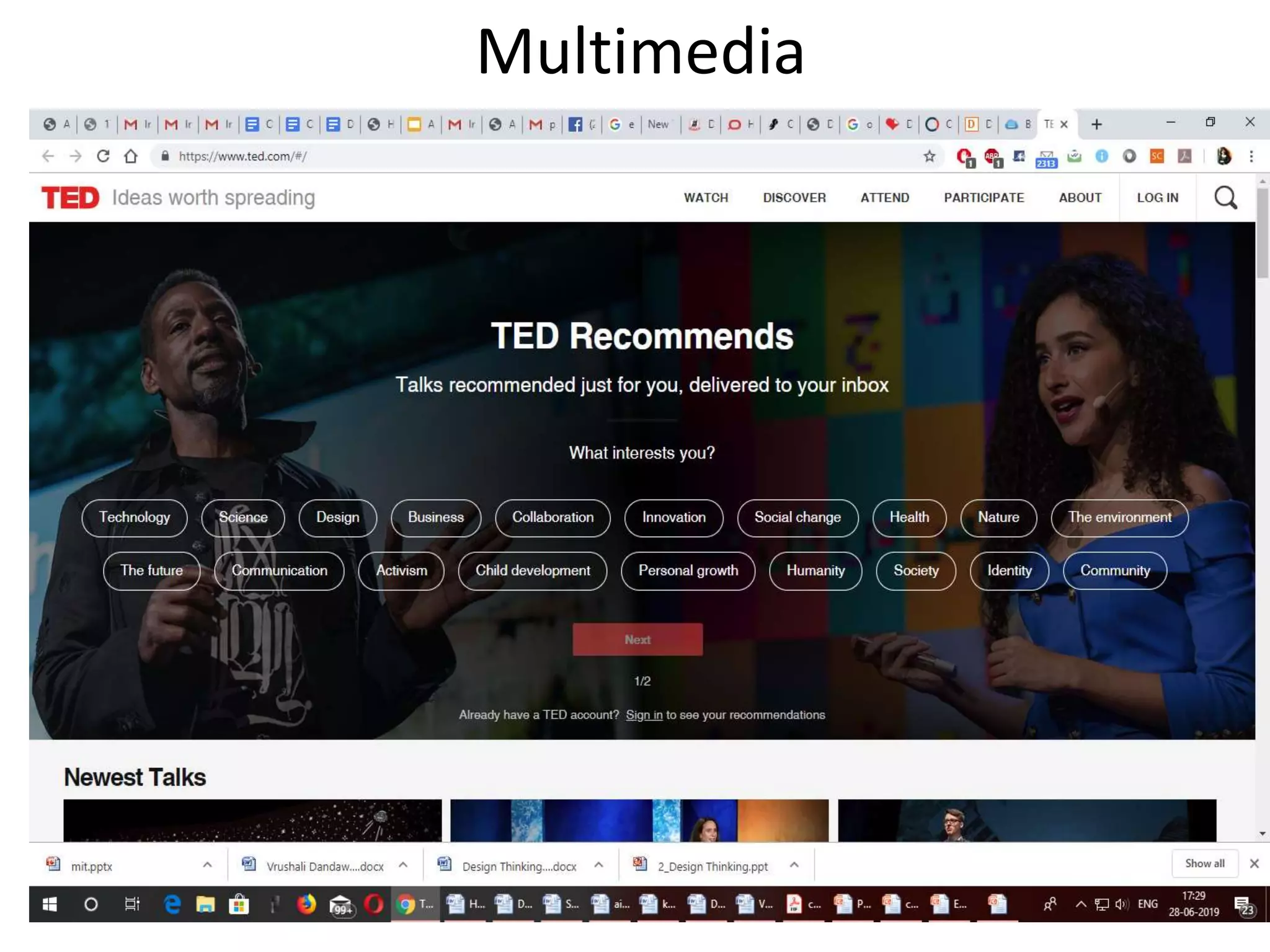1270x952 pixels.
Task: Expand options for Design Thinking docx download
Action: point(599,865)
